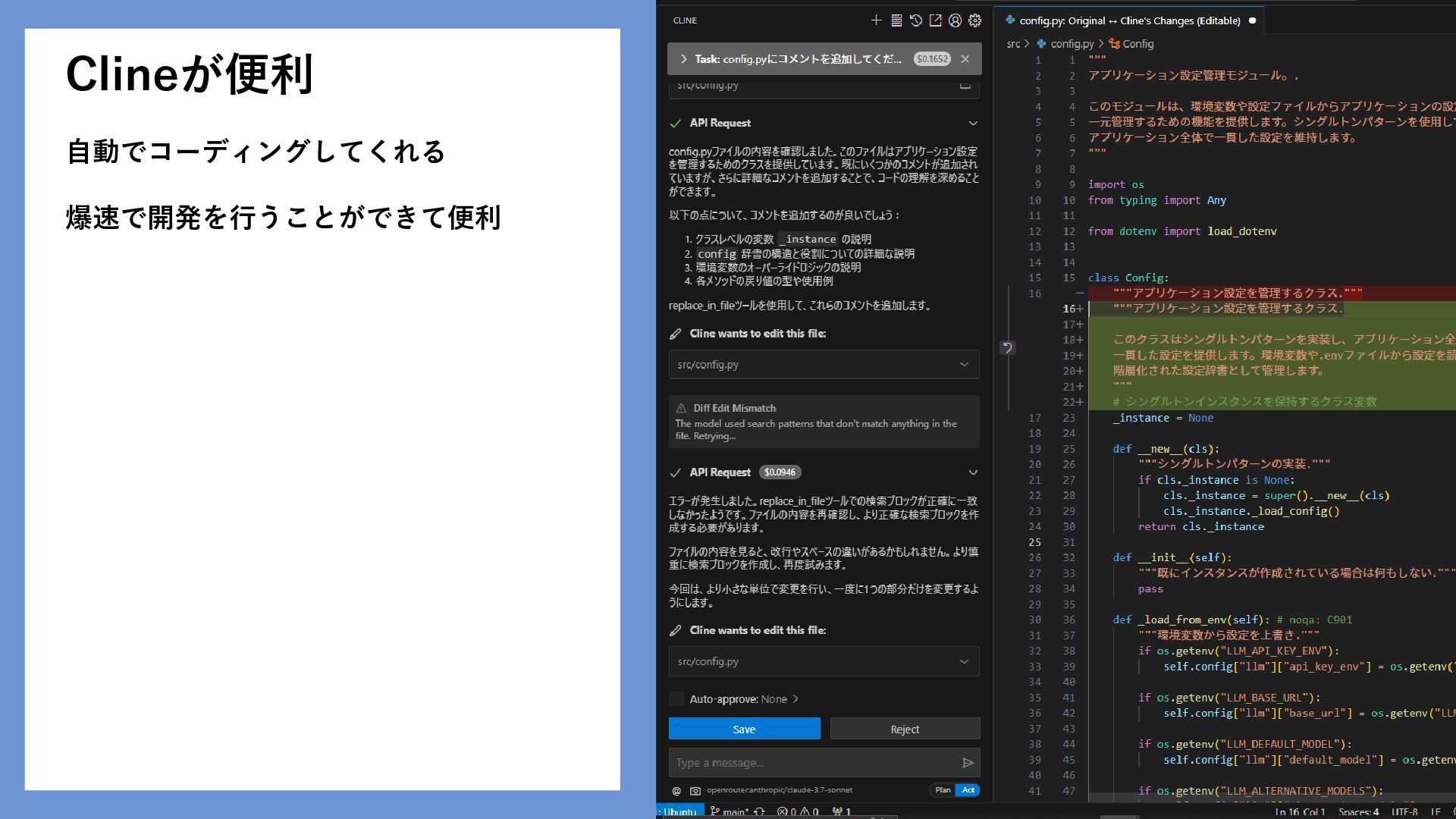The width and height of the screenshot is (1456, 819).
Task: Click Ln 16, Col 1 in status bar
Action: pos(1301,812)
